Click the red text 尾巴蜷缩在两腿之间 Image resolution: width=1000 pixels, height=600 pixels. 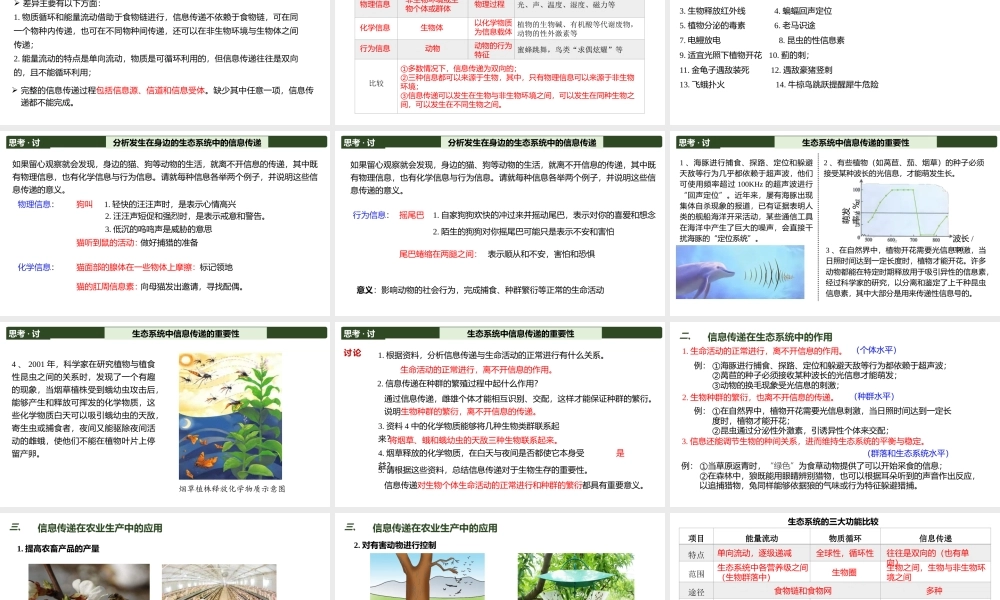438,254
